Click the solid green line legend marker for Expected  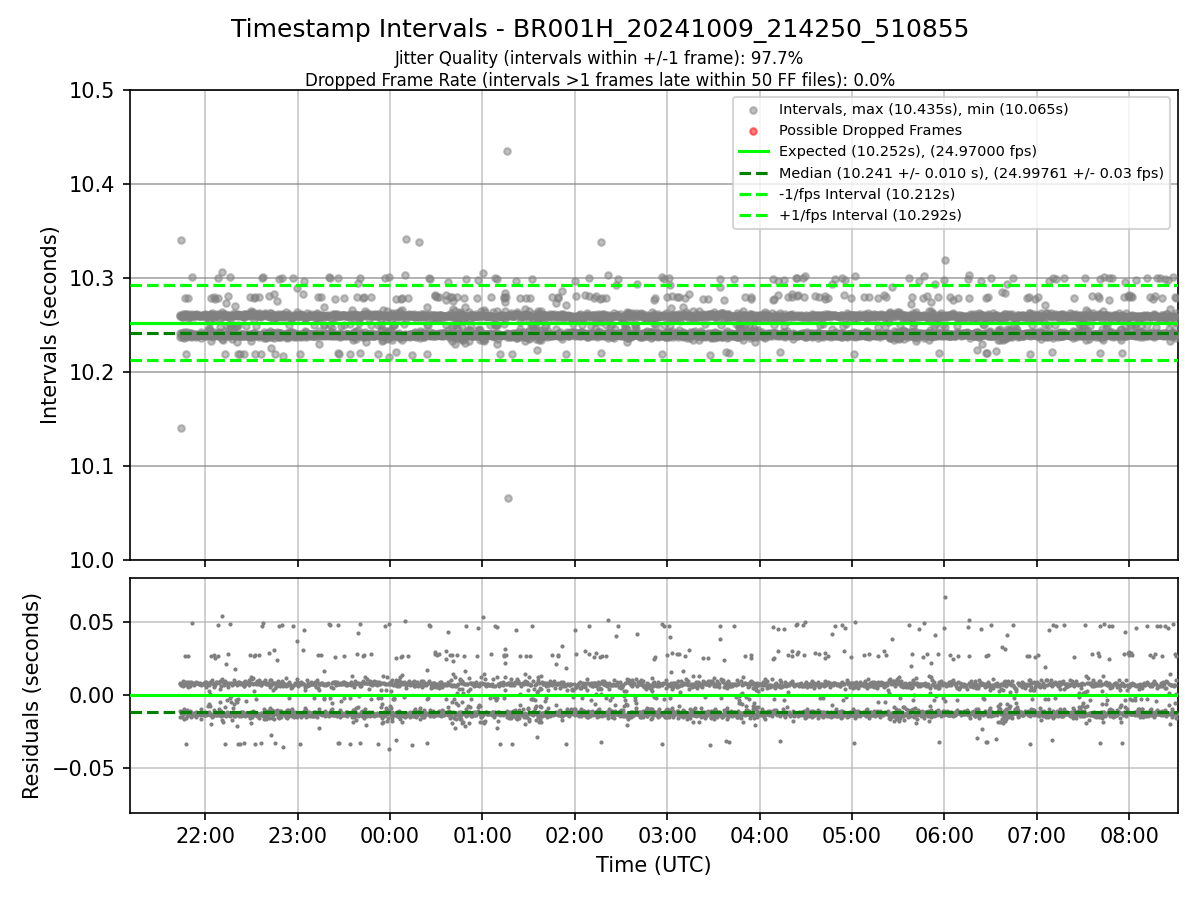(x=753, y=151)
